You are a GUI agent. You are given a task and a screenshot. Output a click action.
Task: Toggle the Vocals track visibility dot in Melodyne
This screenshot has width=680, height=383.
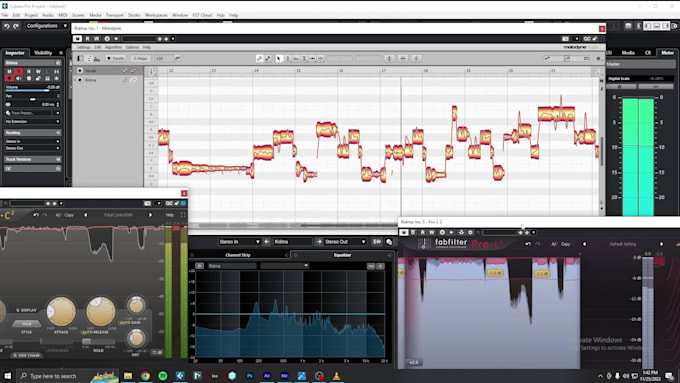coord(80,70)
